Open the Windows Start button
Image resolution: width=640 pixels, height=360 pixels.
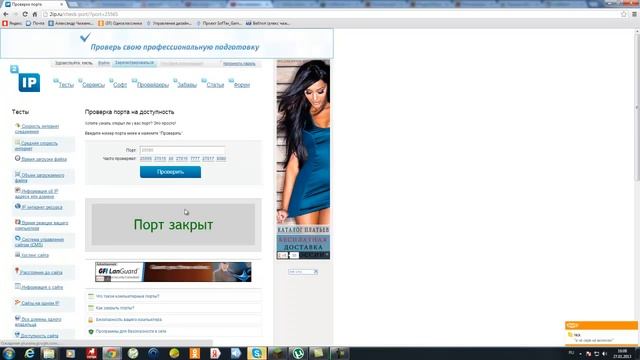coord(9,353)
